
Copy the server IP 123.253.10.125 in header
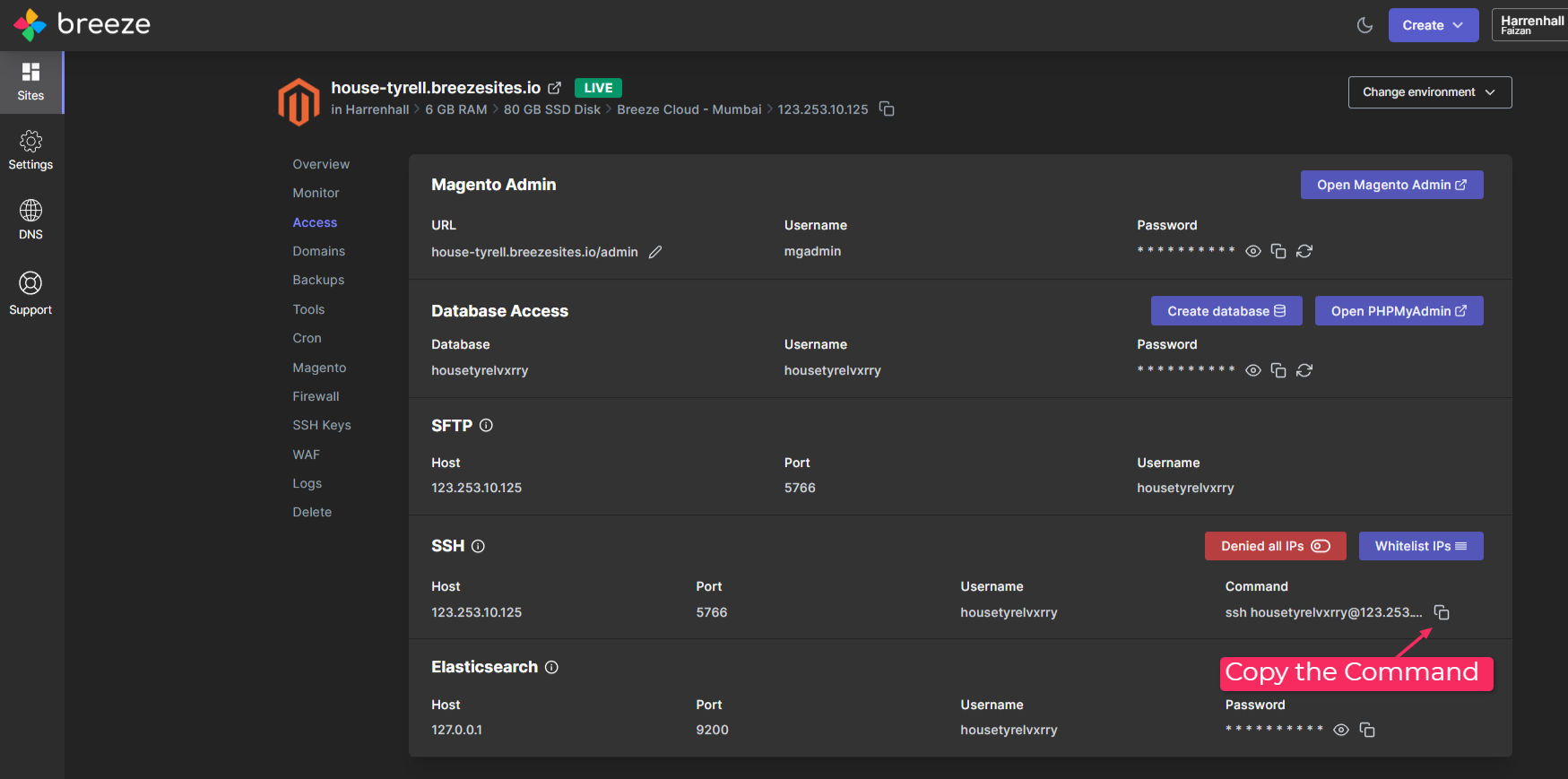tap(887, 108)
